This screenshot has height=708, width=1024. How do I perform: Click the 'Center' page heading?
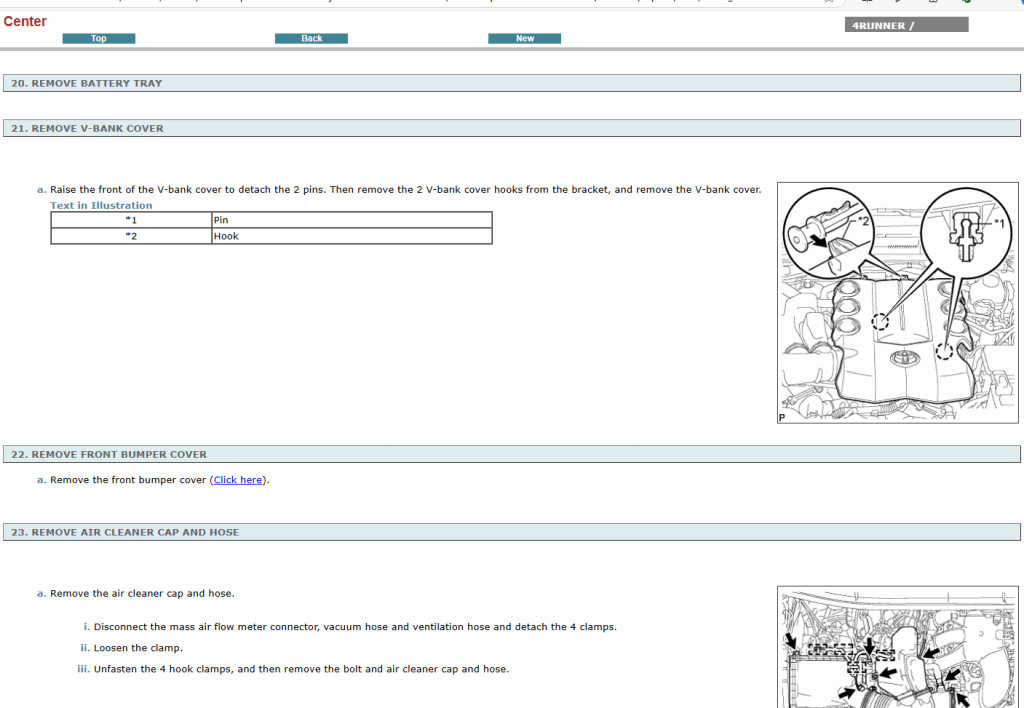25,22
